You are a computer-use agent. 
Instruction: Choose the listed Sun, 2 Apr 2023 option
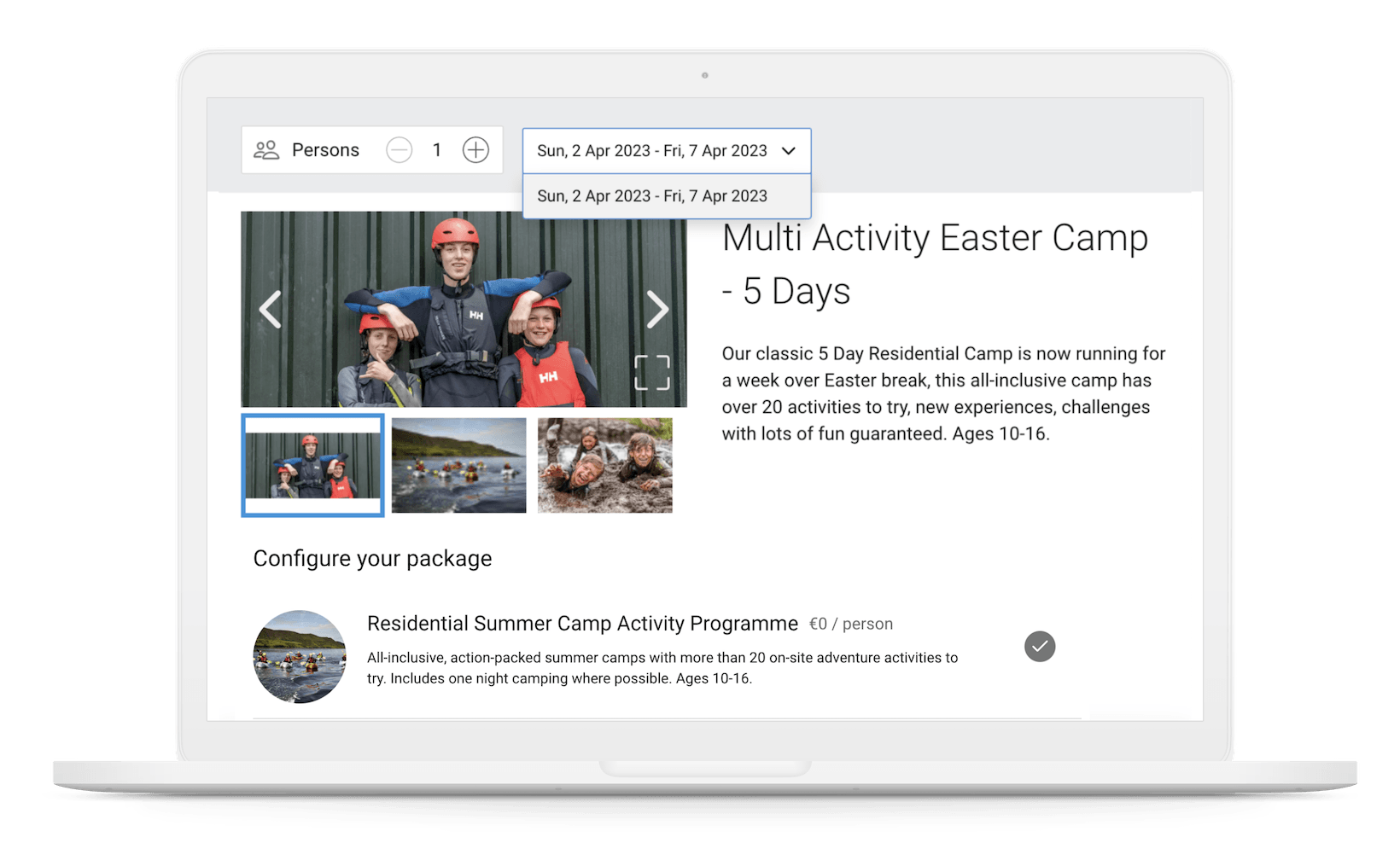point(667,196)
